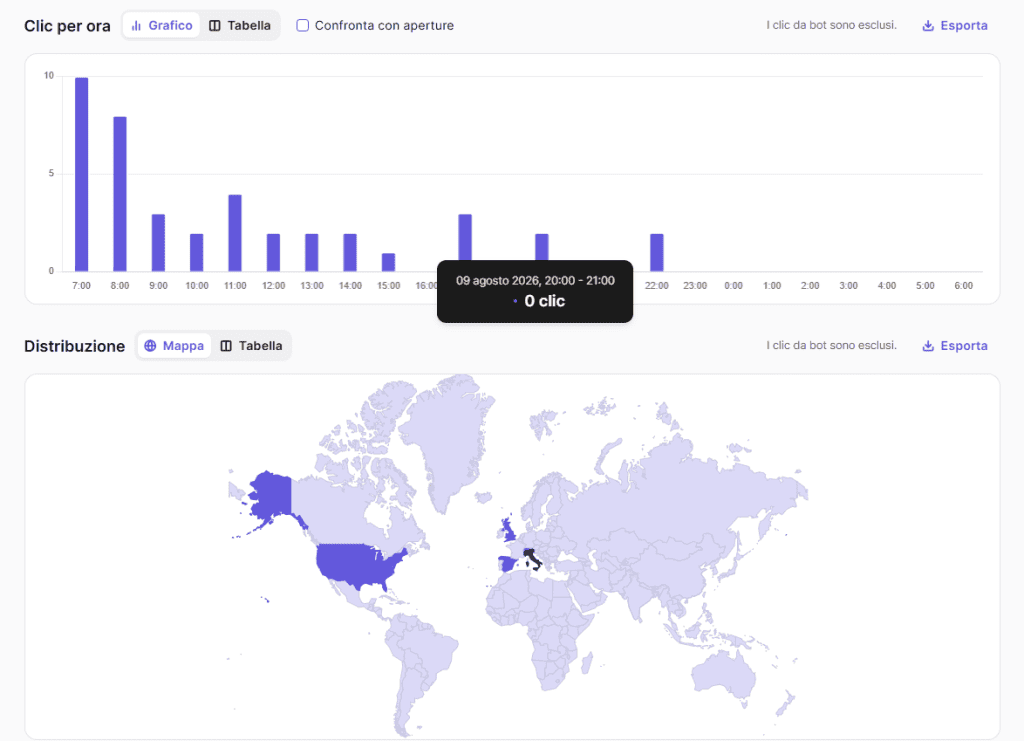Image resolution: width=1024 pixels, height=741 pixels.
Task: Click the globe icon beside Mappa
Action: click(150, 346)
